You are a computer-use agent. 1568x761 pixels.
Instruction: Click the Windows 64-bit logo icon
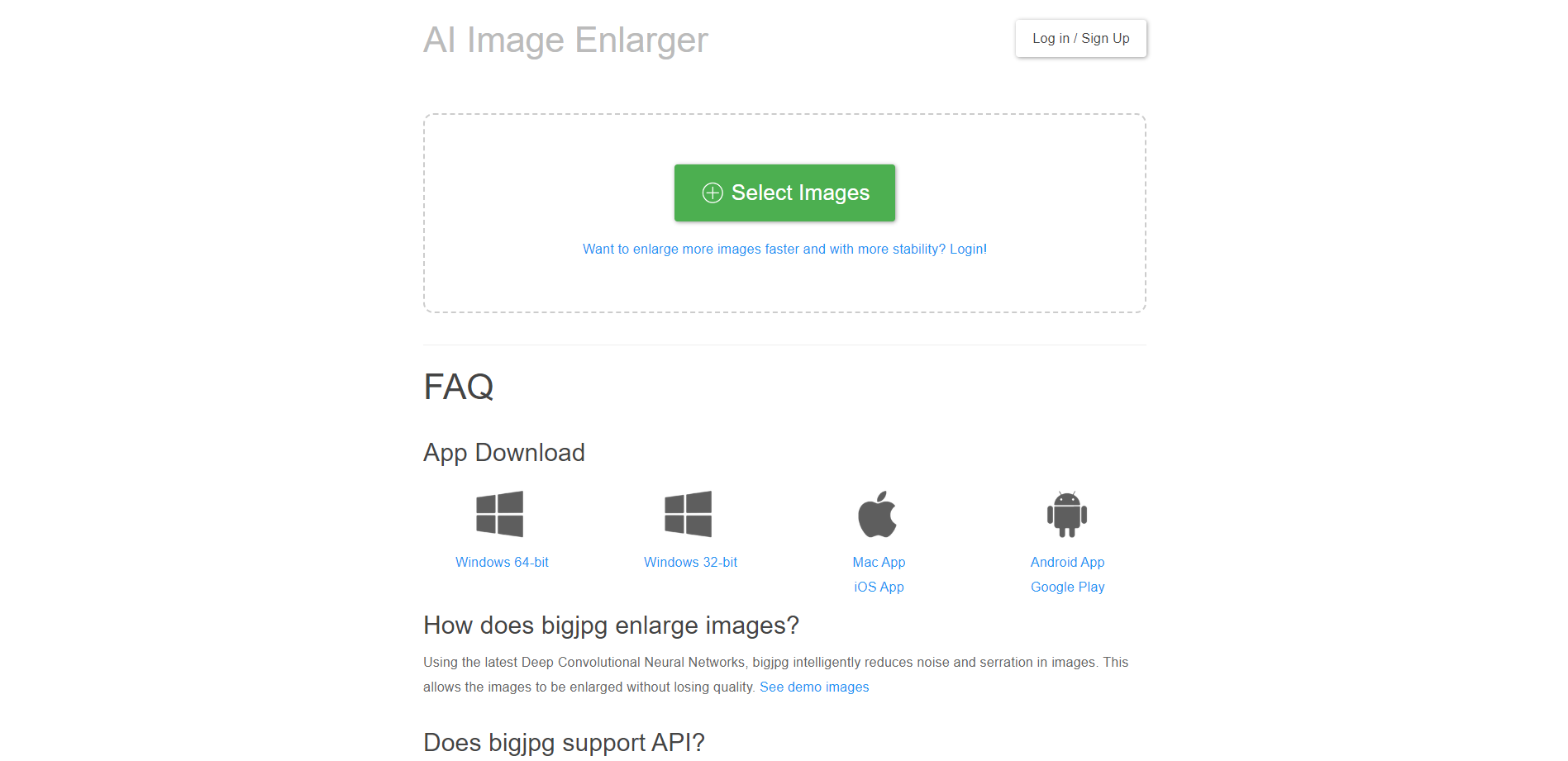(499, 514)
